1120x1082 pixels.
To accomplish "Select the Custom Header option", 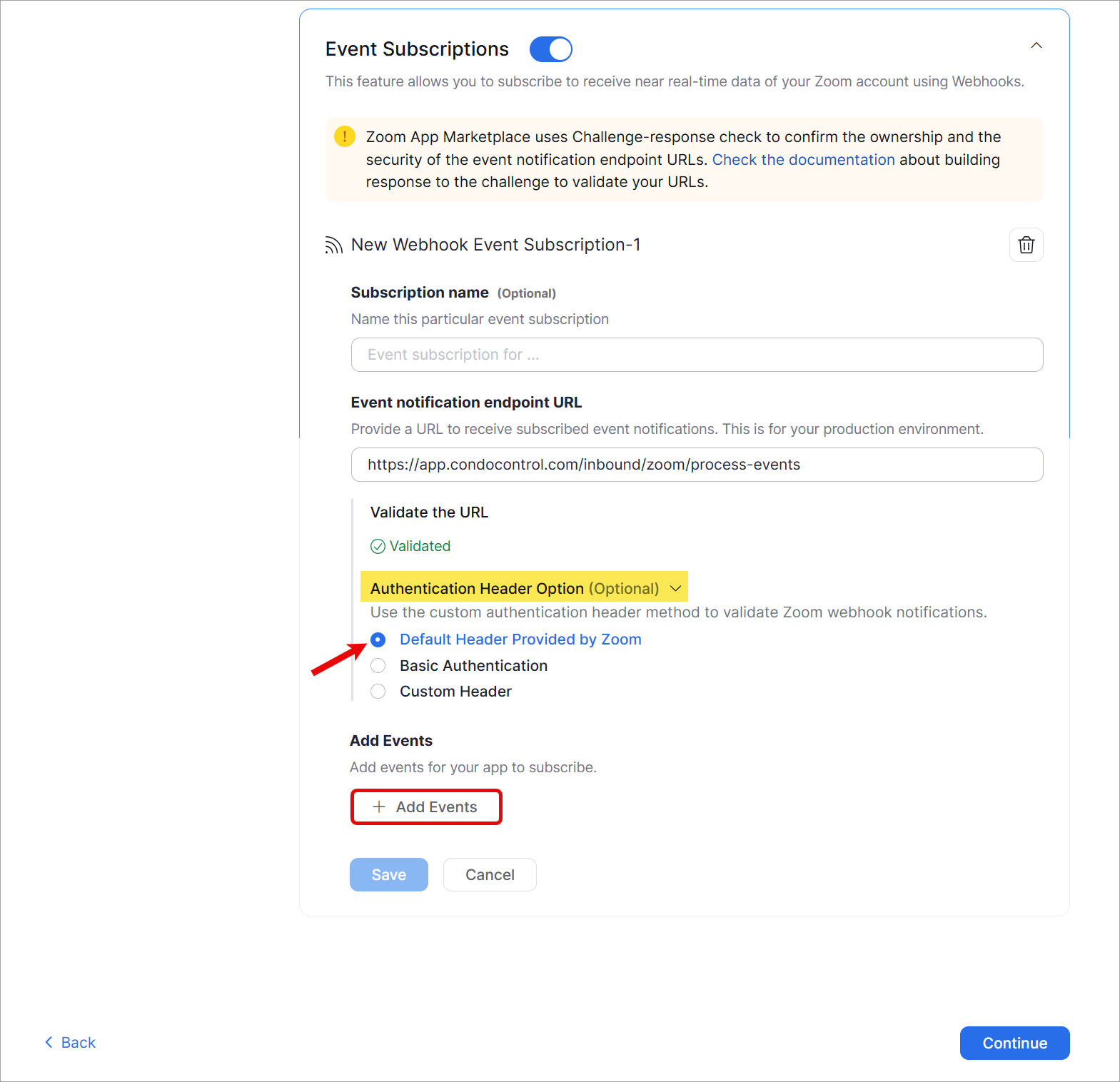I will [378, 691].
